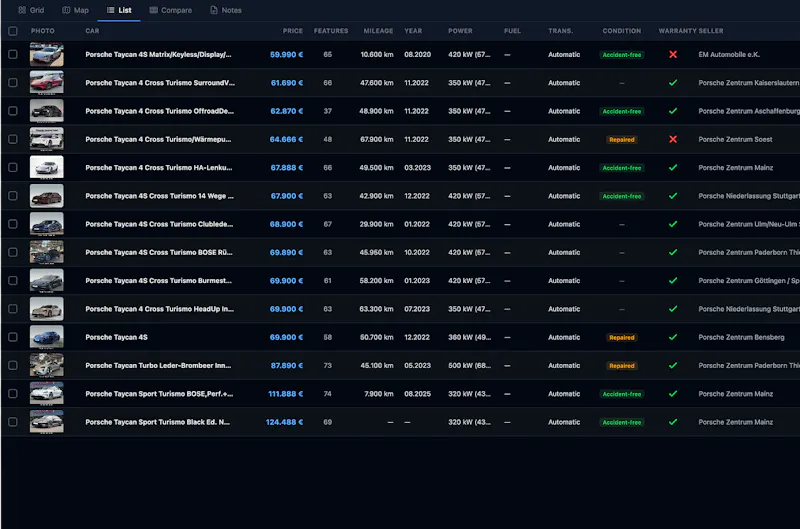Click the green warranty check for Zentrum Aschaffenburg
This screenshot has height=529, width=800.
tap(673, 111)
